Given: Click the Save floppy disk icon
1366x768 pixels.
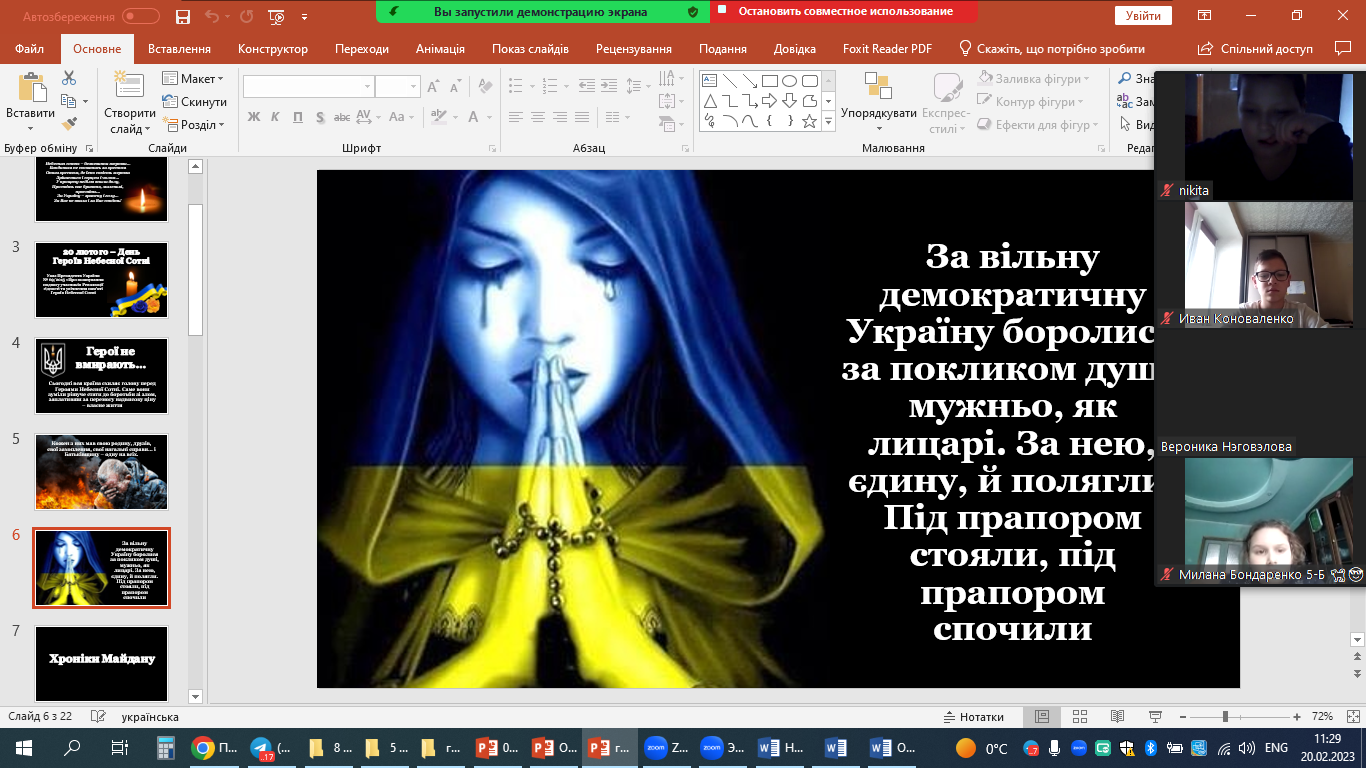Looking at the screenshot, I should pos(182,16).
